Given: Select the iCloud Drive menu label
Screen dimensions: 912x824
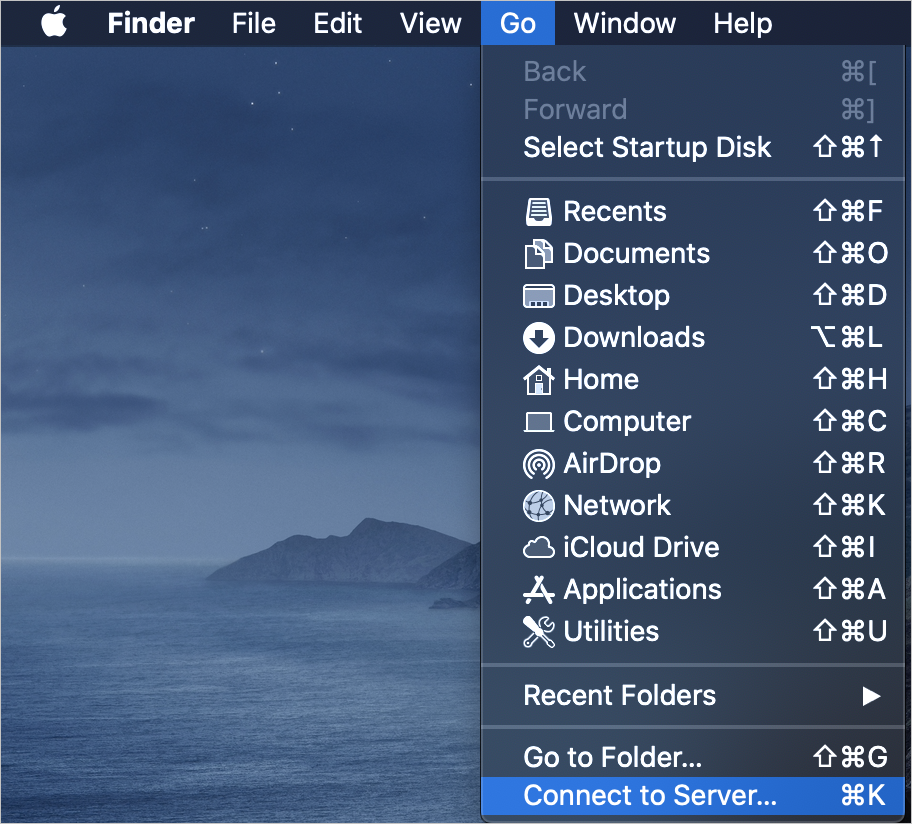Looking at the screenshot, I should pyautogui.click(x=641, y=548).
